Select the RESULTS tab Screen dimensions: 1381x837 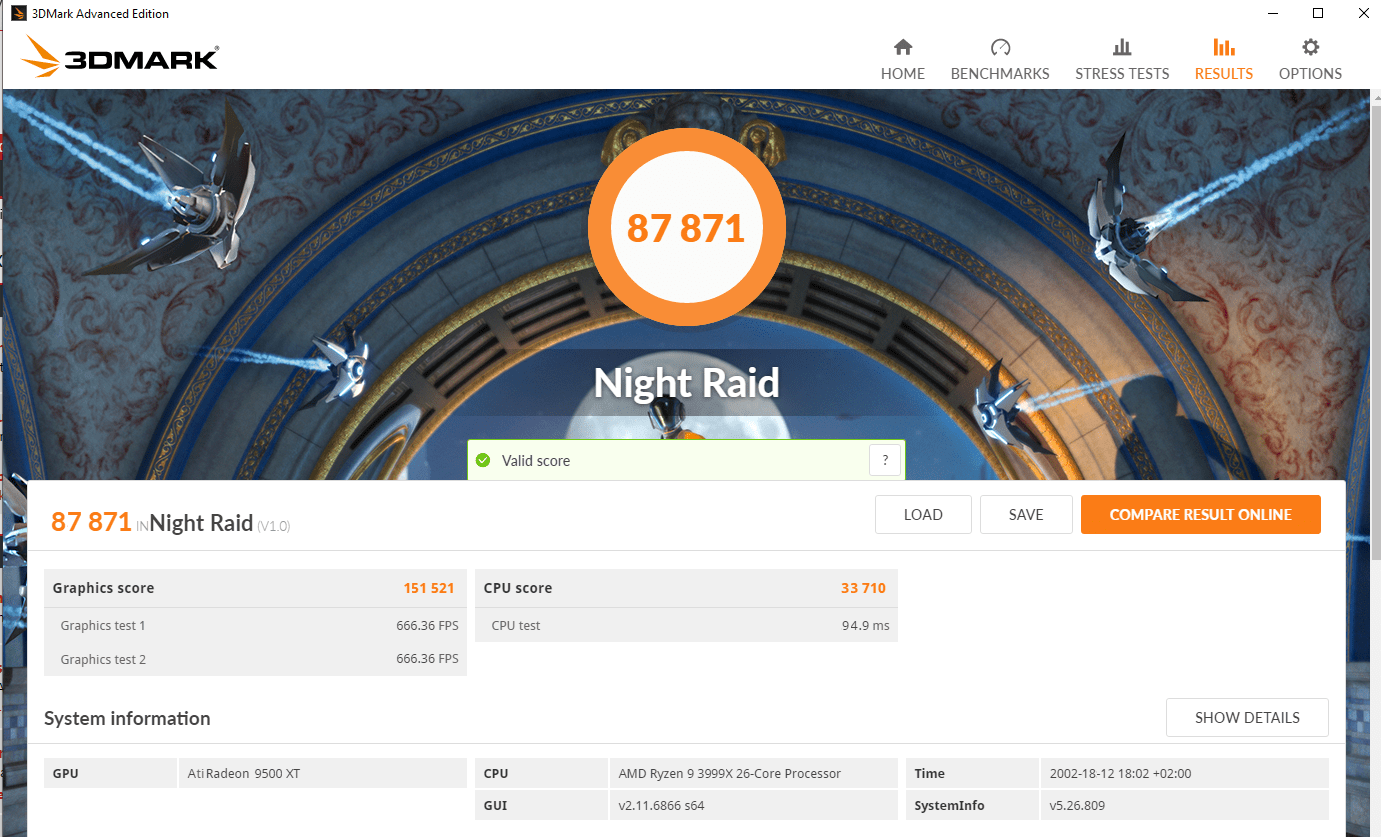pyautogui.click(x=1223, y=60)
